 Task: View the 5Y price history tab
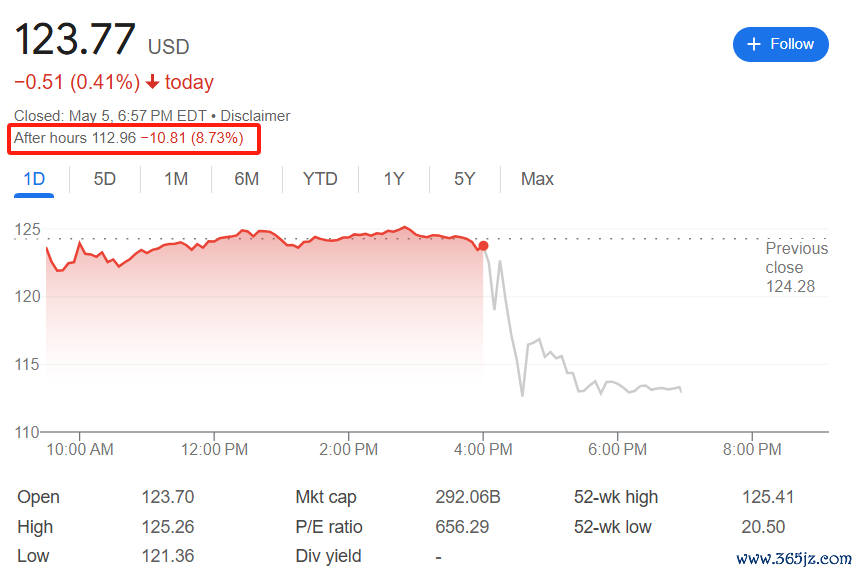tap(464, 179)
